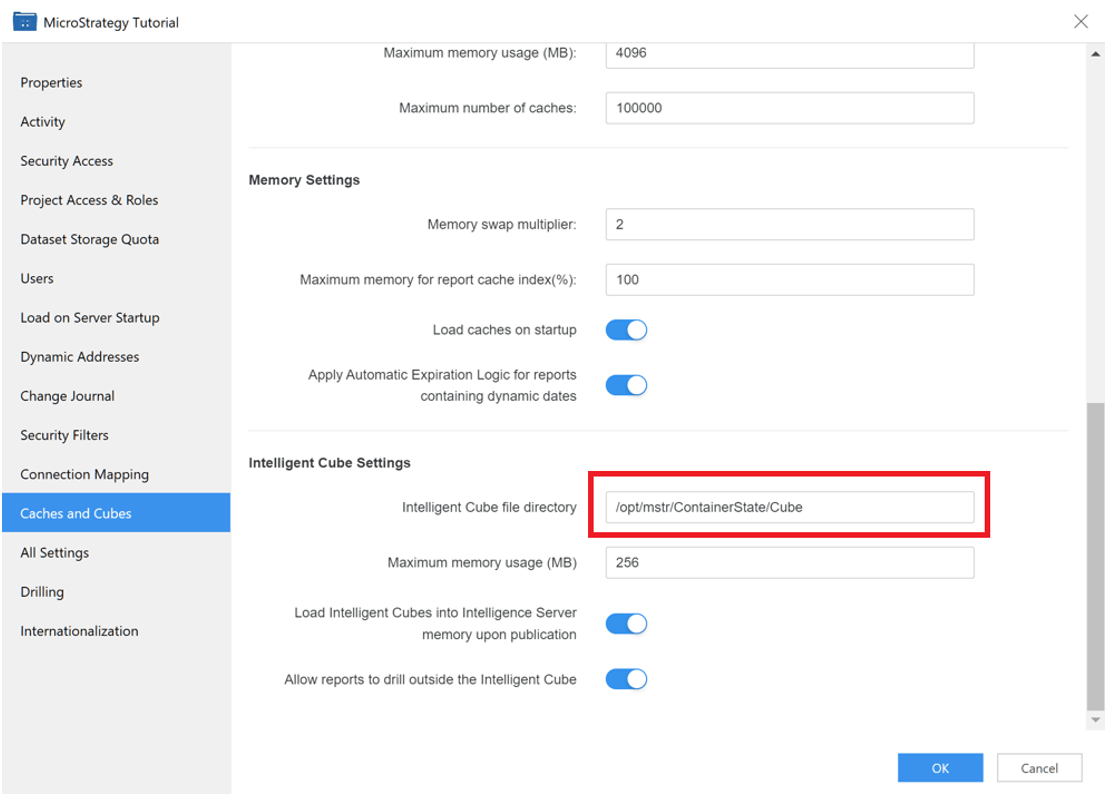Screen dimensions: 1106x794
Task: Edit Maximum number of caches field
Action: point(790,108)
